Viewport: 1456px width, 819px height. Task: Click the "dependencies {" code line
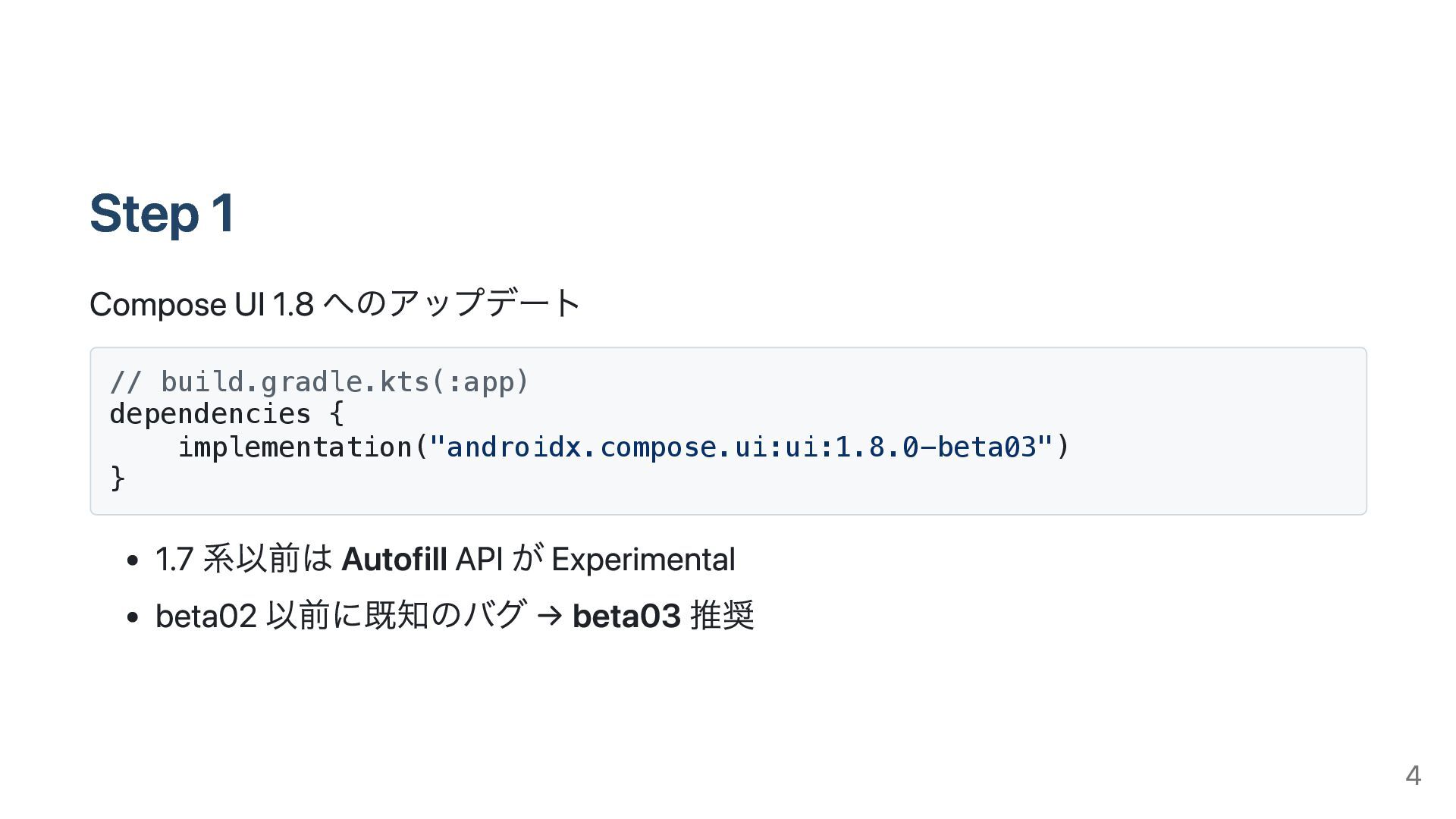226,414
